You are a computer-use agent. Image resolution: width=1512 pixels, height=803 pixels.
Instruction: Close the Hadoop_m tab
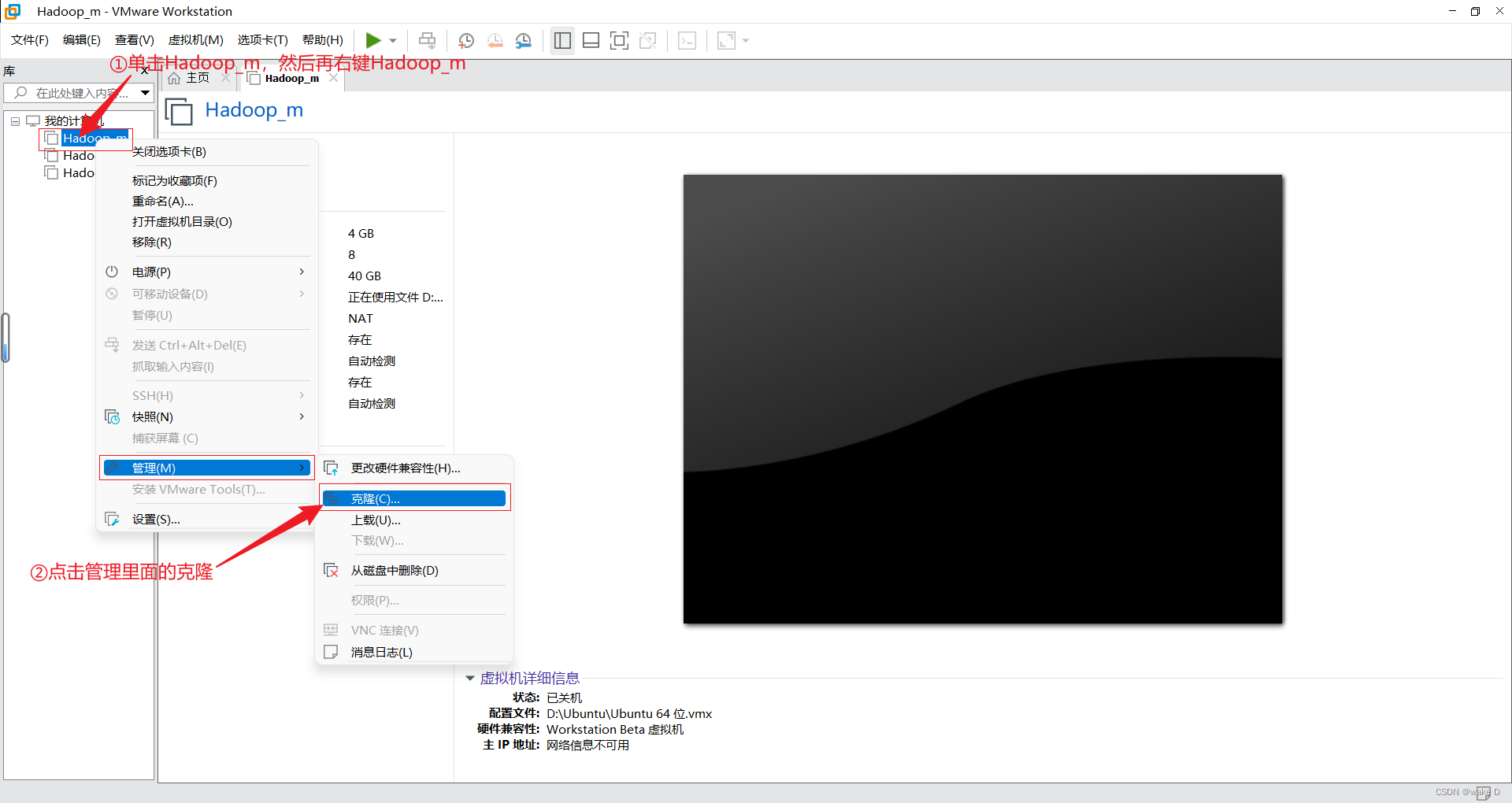click(x=334, y=78)
